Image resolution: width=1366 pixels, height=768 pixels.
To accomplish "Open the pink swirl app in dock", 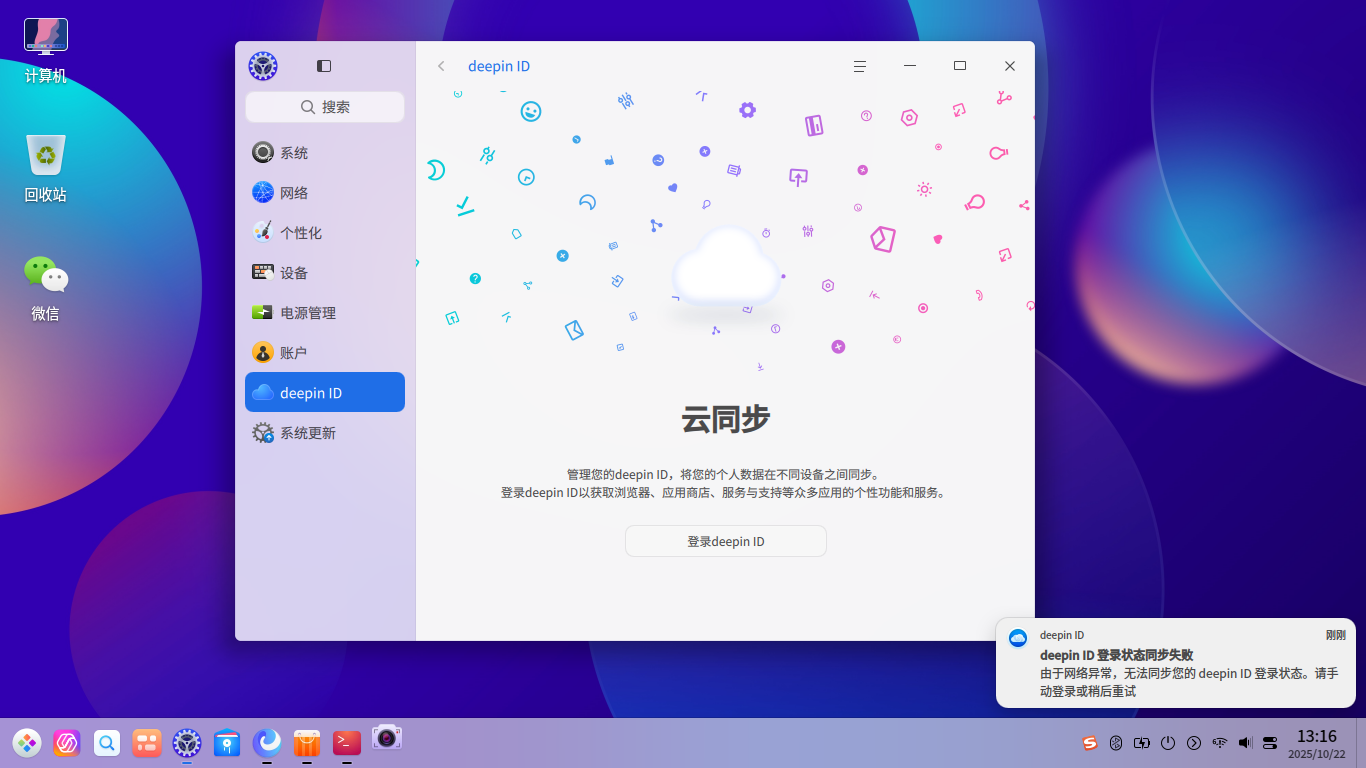I will pos(67,743).
